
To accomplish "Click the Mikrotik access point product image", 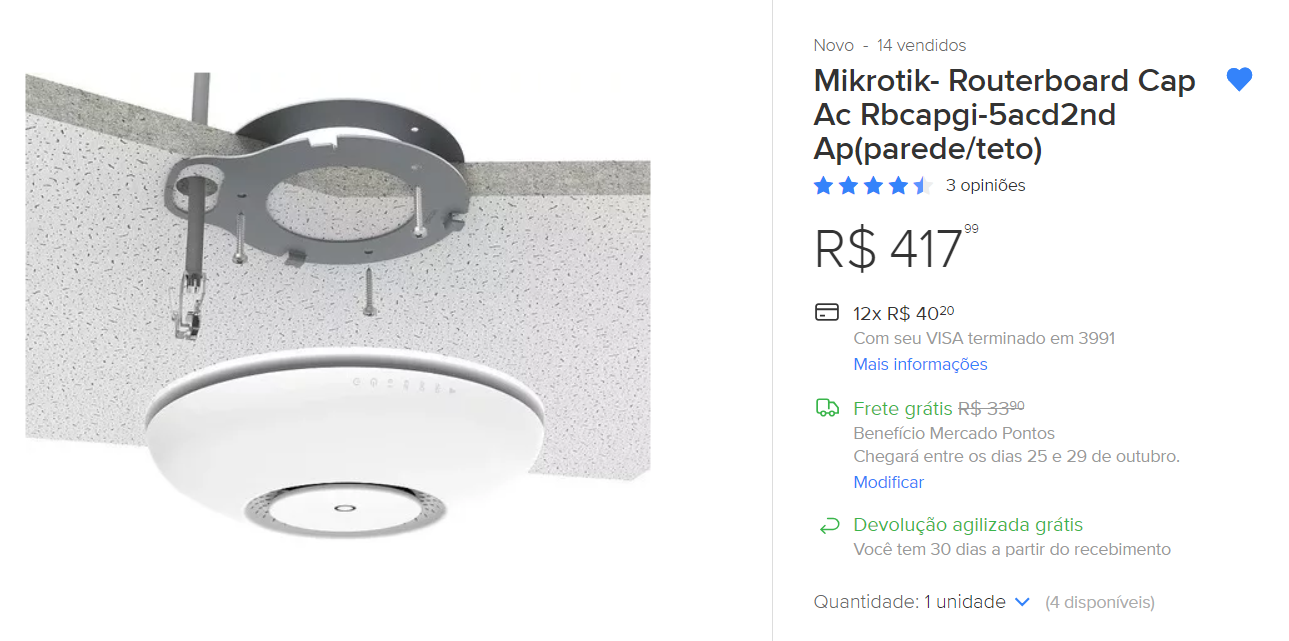I will click(338, 308).
